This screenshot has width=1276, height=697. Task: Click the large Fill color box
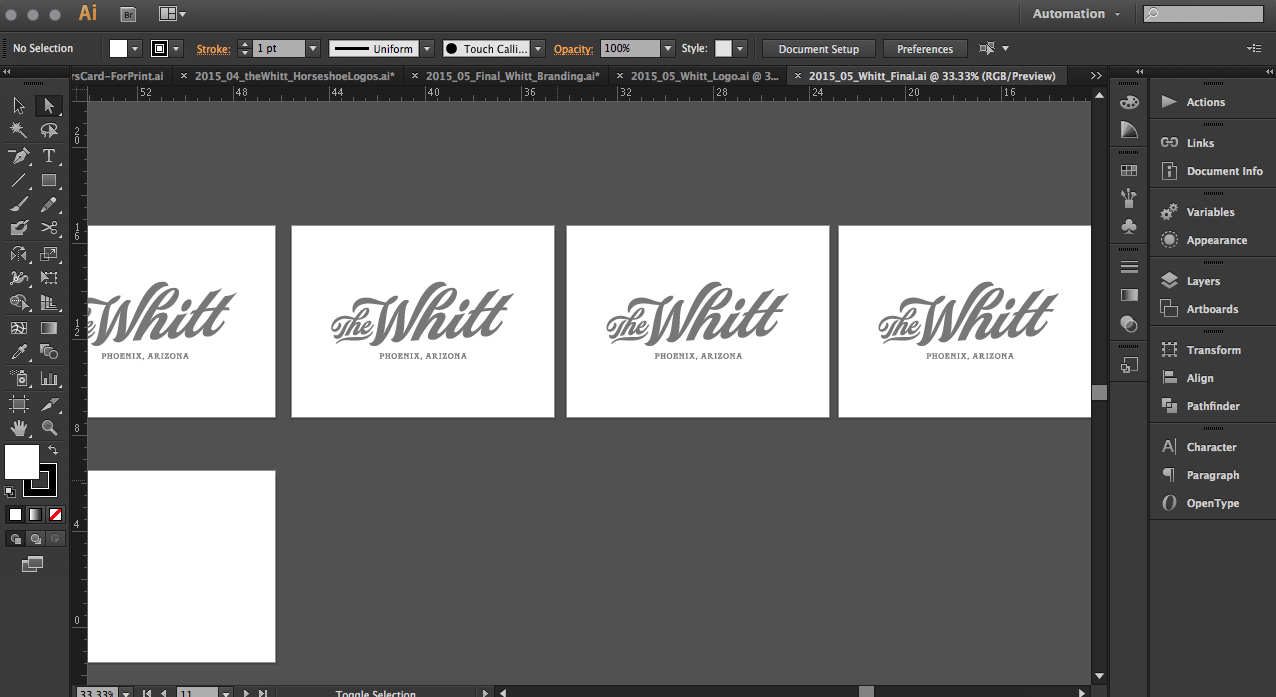[x=21, y=462]
